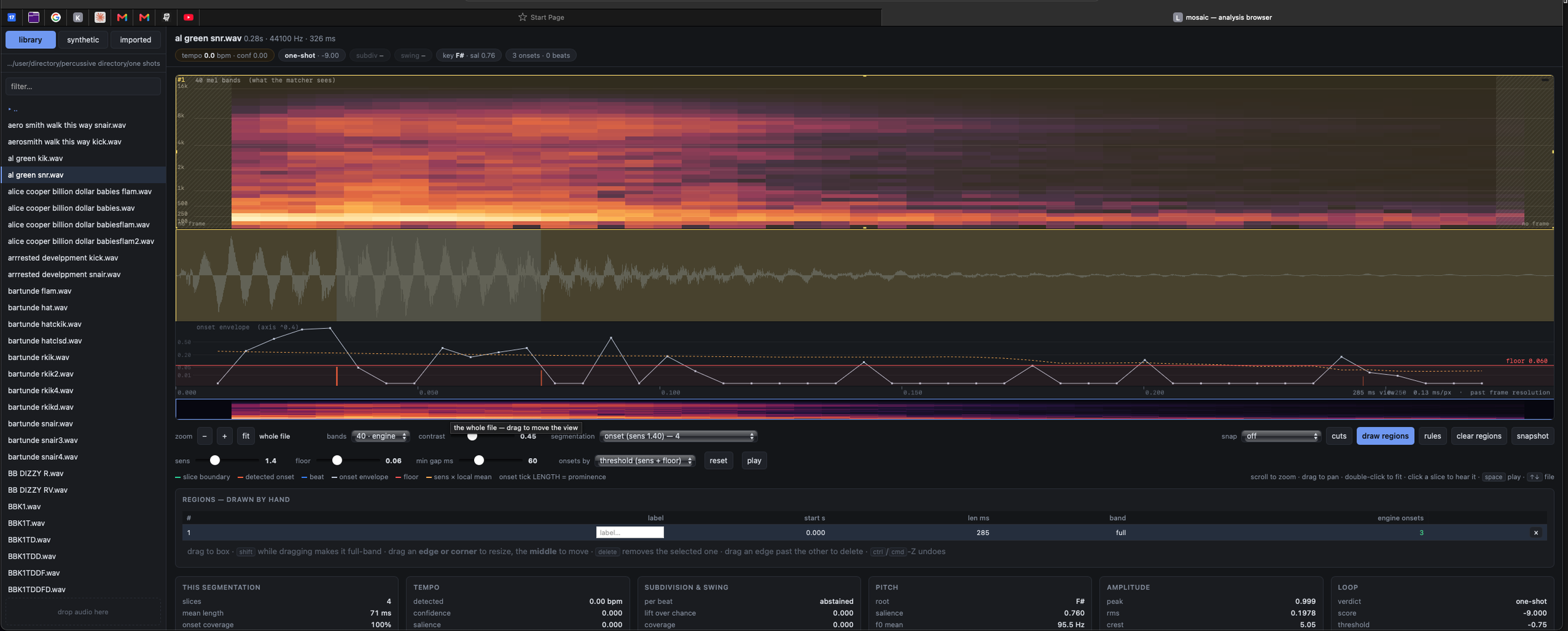Open the Gmail tab beside the robot icon
The height and width of the screenshot is (631, 1568).
(144, 18)
